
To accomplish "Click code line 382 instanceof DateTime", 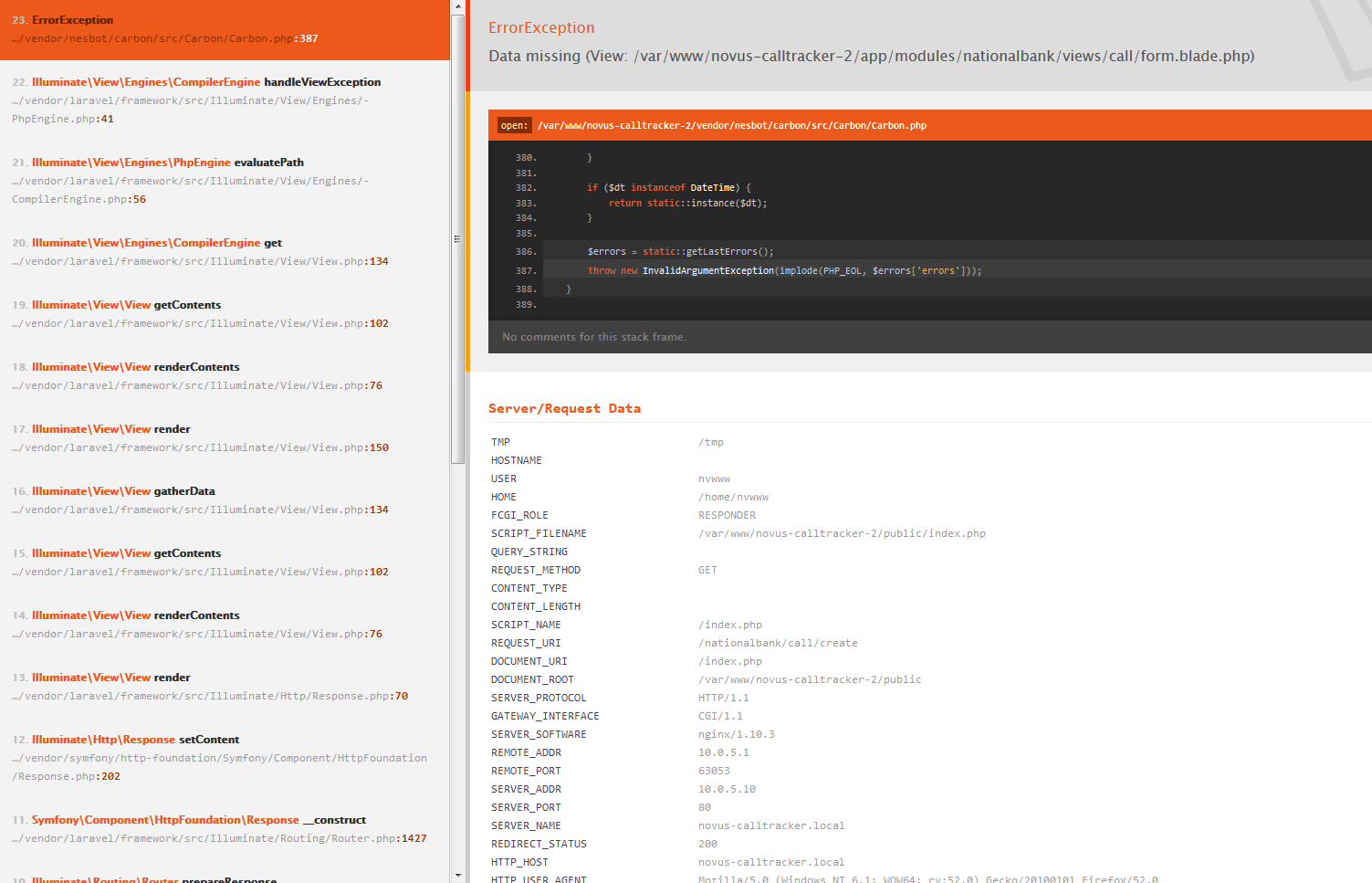I will (669, 187).
